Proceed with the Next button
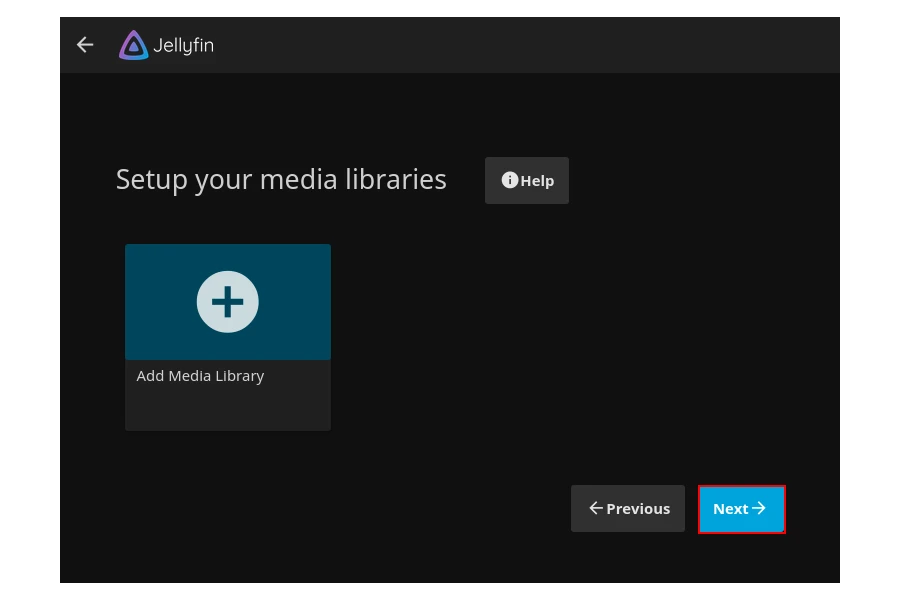This screenshot has height=600, width=900. pyautogui.click(x=741, y=509)
